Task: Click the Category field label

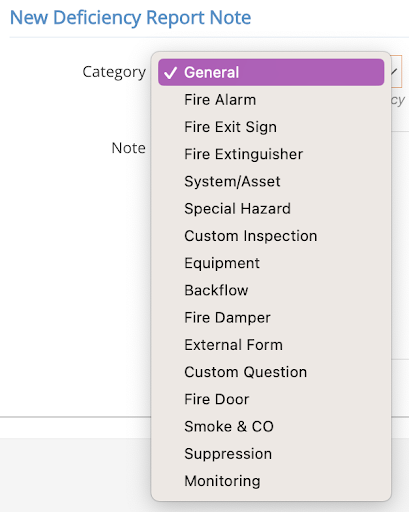Action: tap(114, 72)
